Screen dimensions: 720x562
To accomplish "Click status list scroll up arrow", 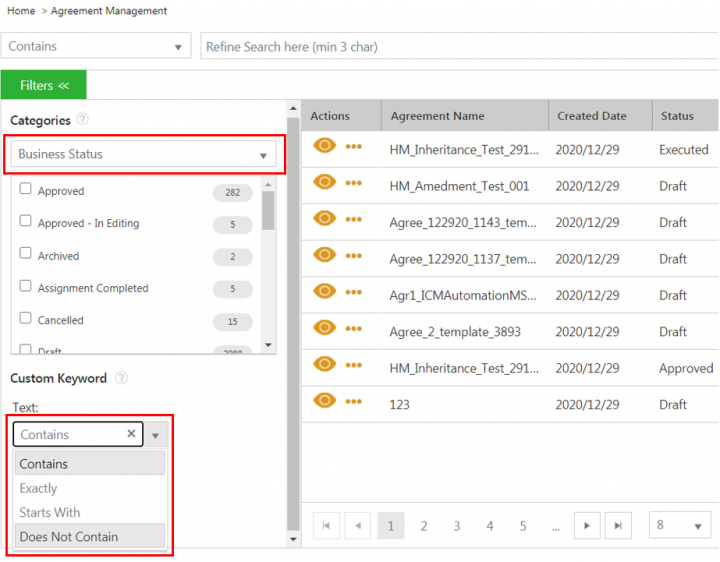I will (269, 184).
